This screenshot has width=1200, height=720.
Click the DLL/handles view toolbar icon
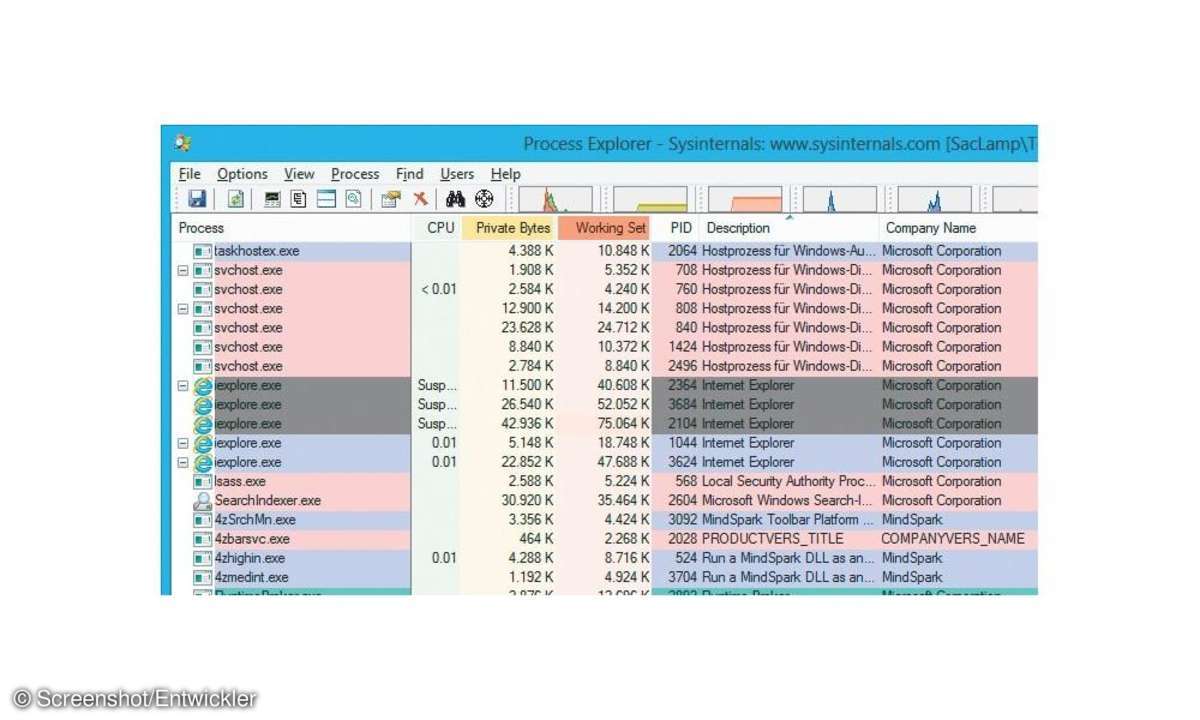(353, 199)
